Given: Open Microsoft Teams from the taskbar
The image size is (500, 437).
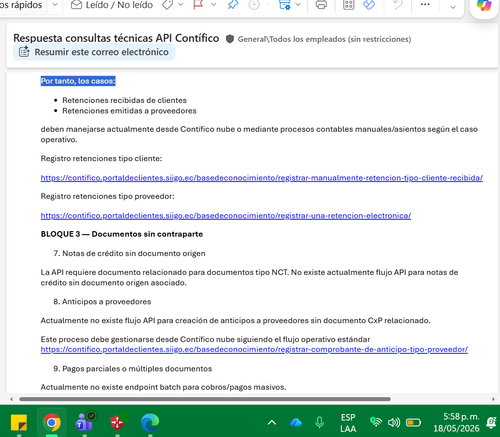Looking at the screenshot, I should (x=85, y=422).
